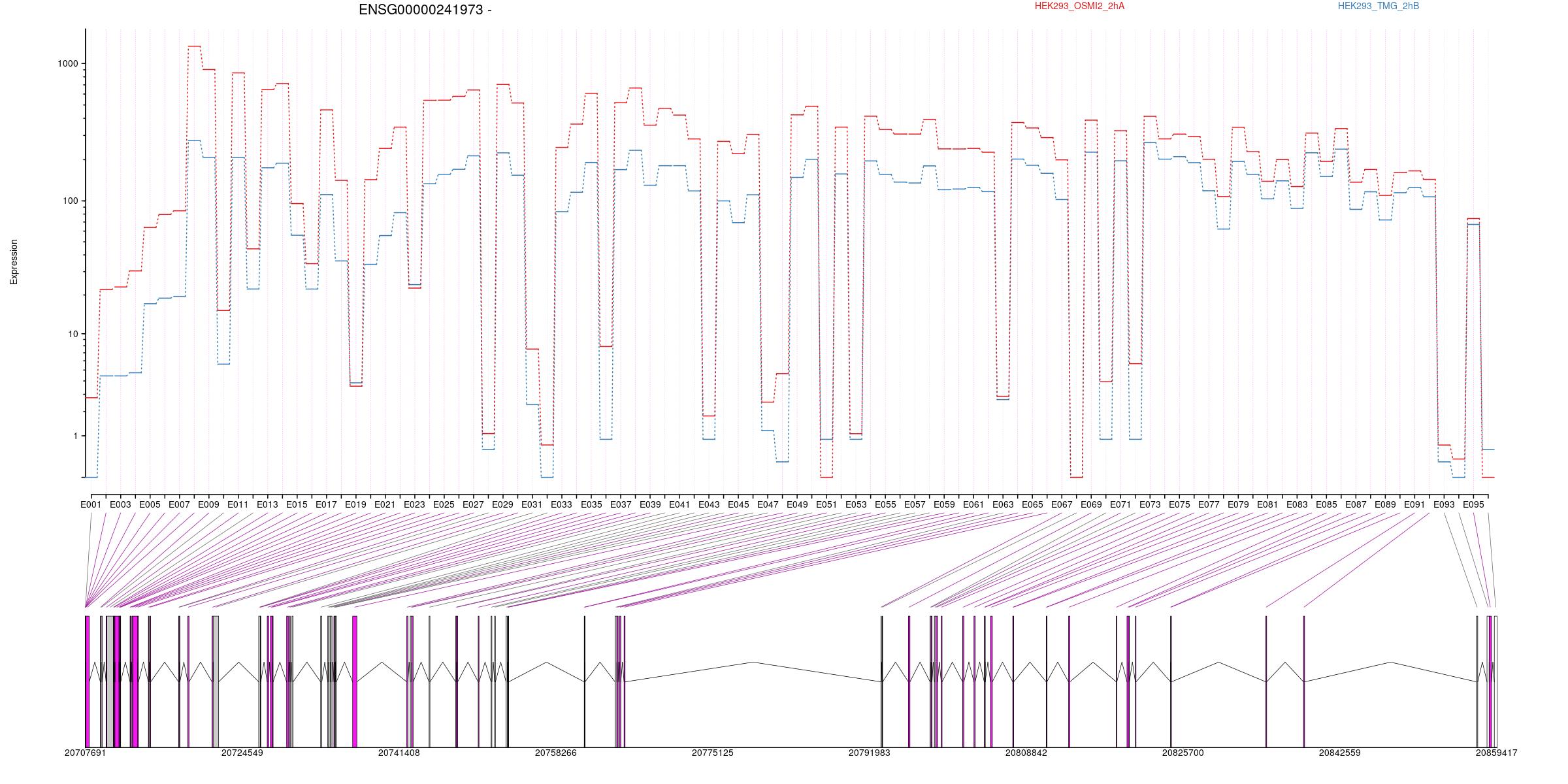Click exon label E037
1568x784 pixels.
click(x=621, y=504)
